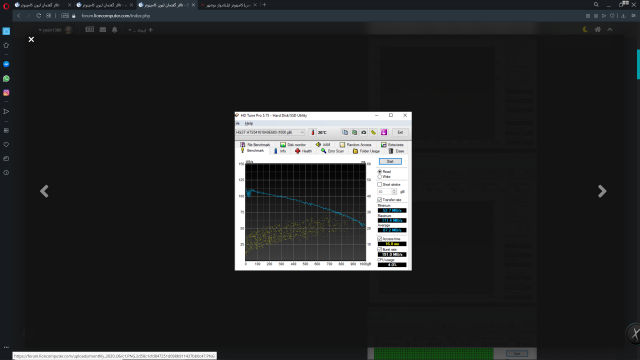Click the three-dots sidebar setup at the bottom
The height and width of the screenshot is (360, 640).
tap(6, 347)
